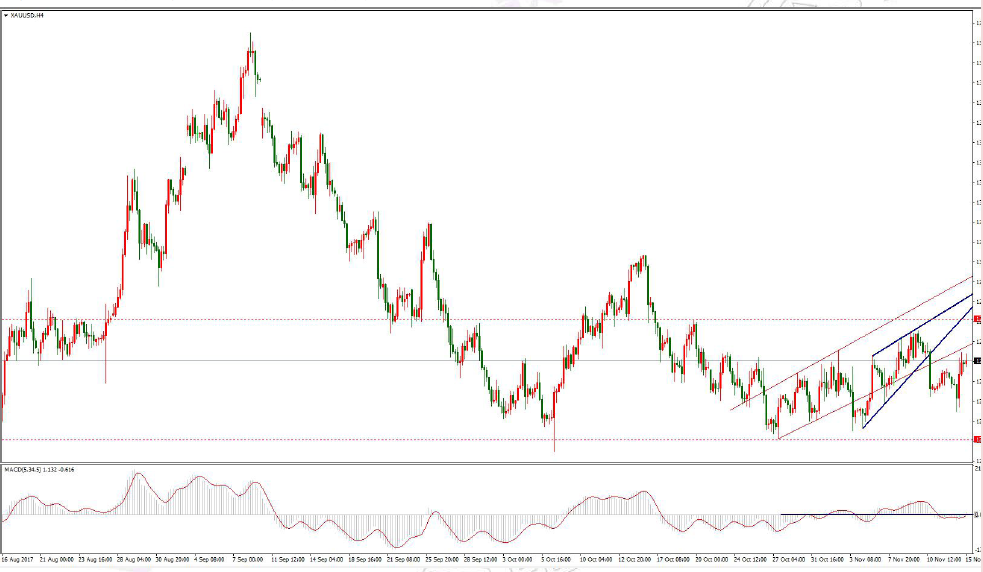Click the 24 Oct 12:00 time label
This screenshot has width=983, height=572.
point(750,559)
